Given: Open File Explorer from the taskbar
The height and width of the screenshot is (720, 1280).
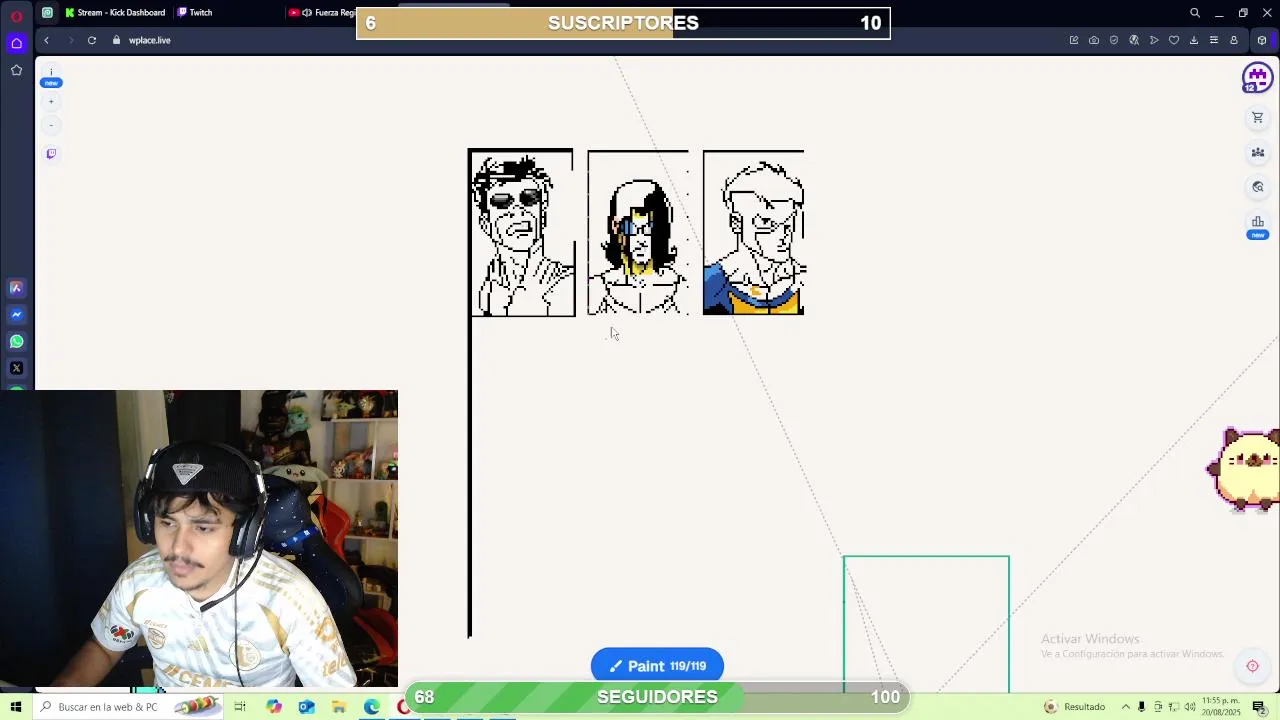Looking at the screenshot, I should [339, 707].
